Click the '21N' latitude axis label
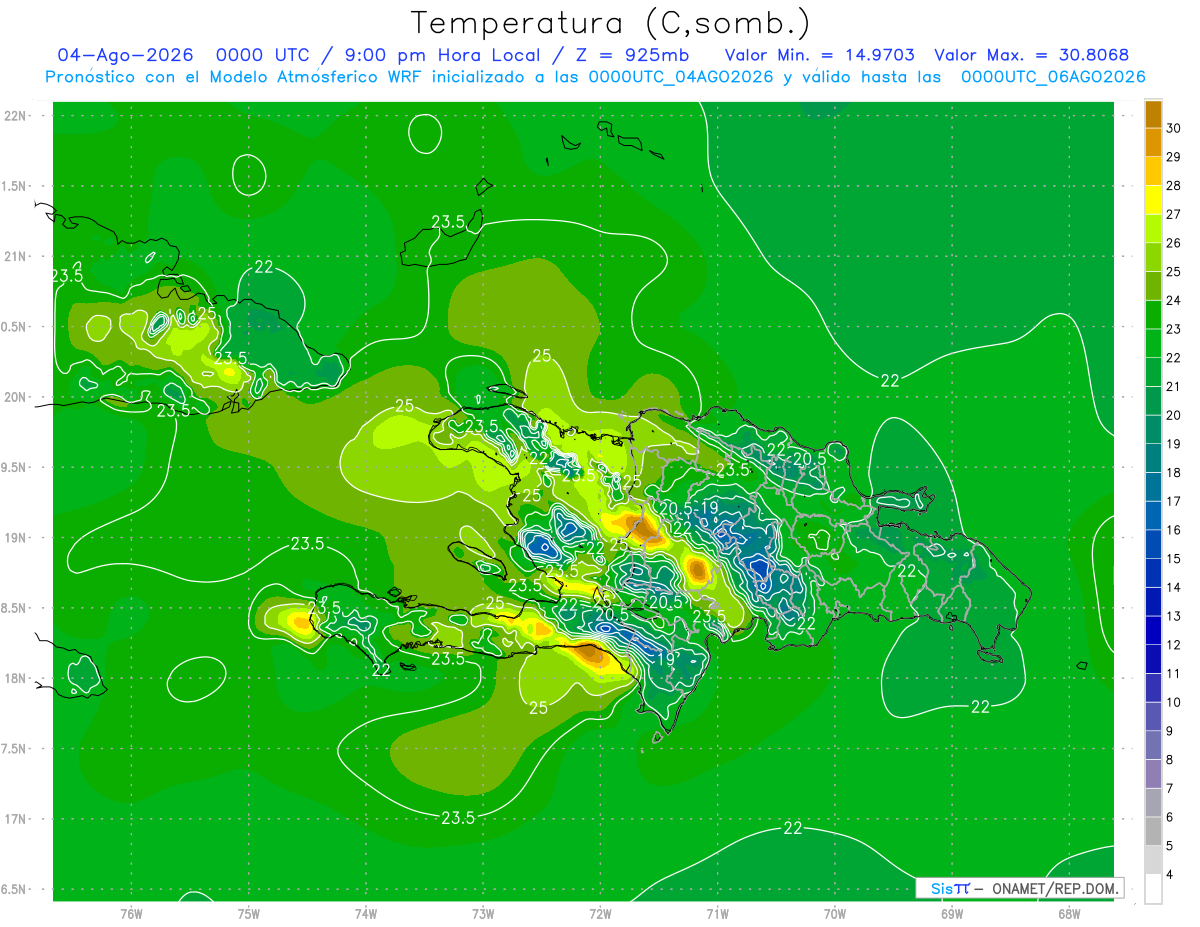Image resolution: width=1200 pixels, height=927 pixels. pos(14,256)
